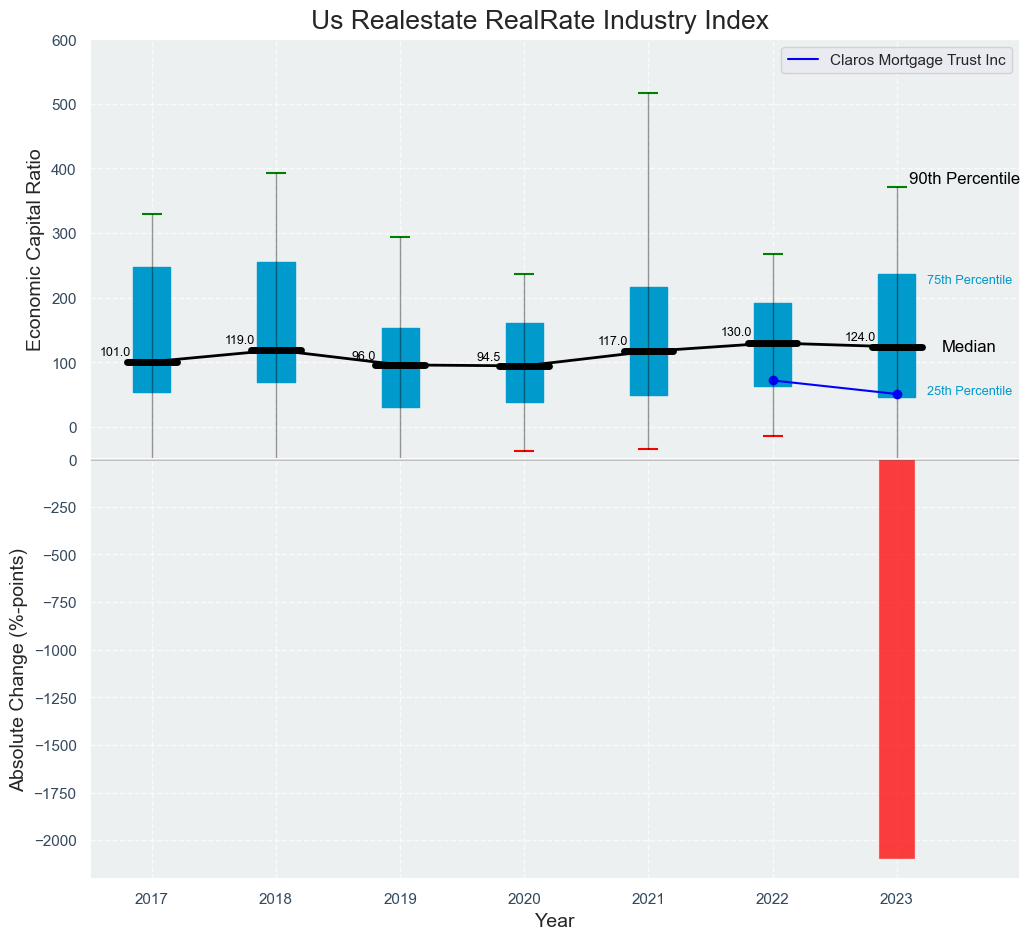Click the 2018 blue interquartile box
The height and width of the screenshot is (940, 1030).
pos(276,300)
